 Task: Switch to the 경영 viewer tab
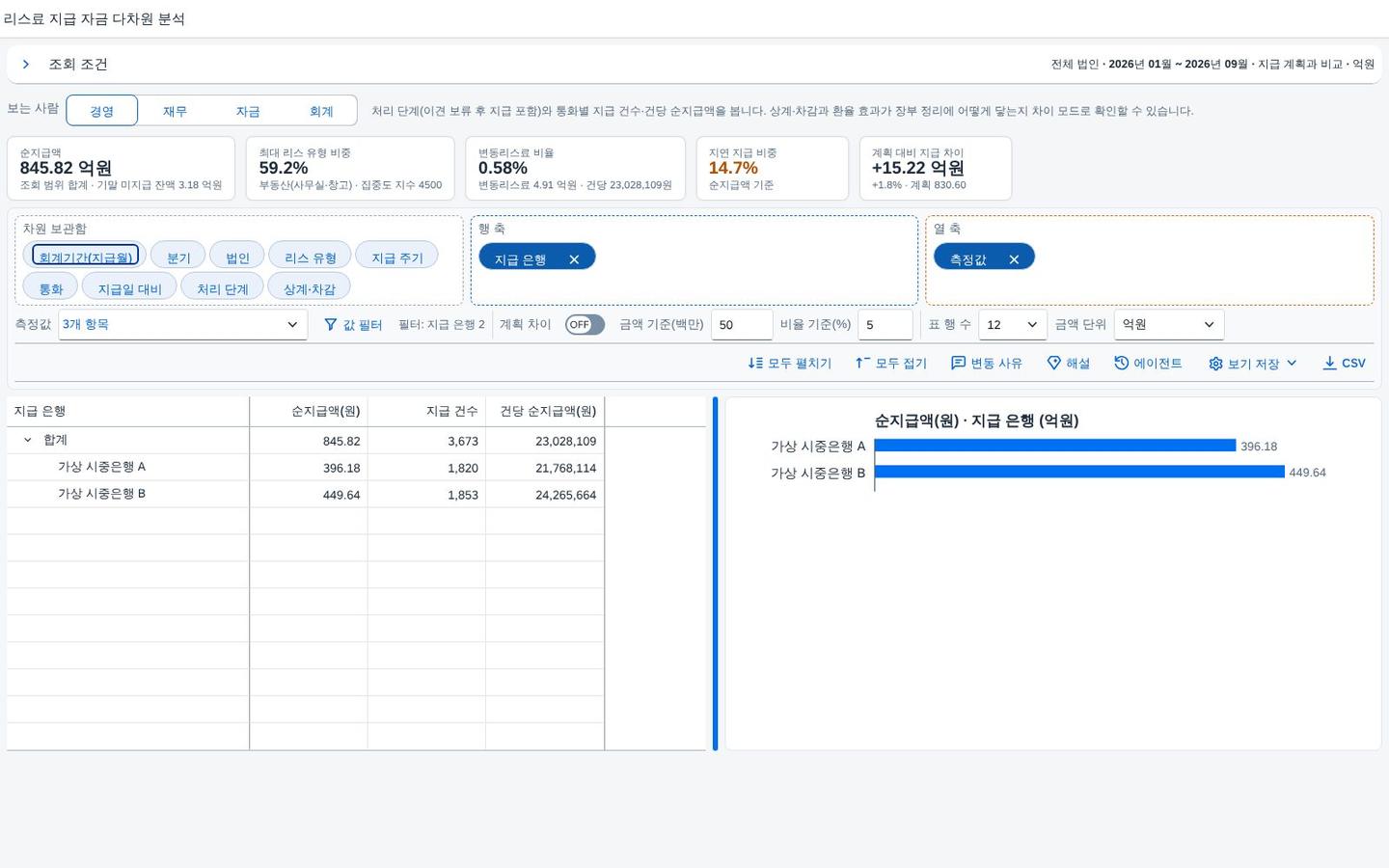click(x=102, y=111)
